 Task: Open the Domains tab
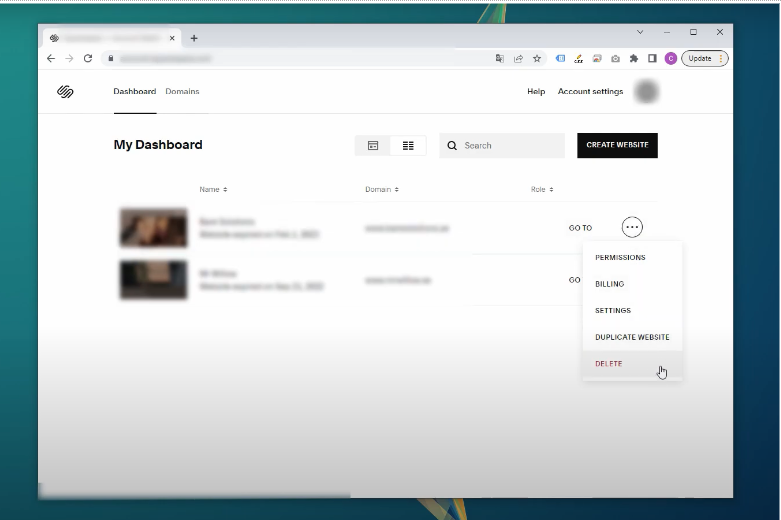click(x=182, y=92)
